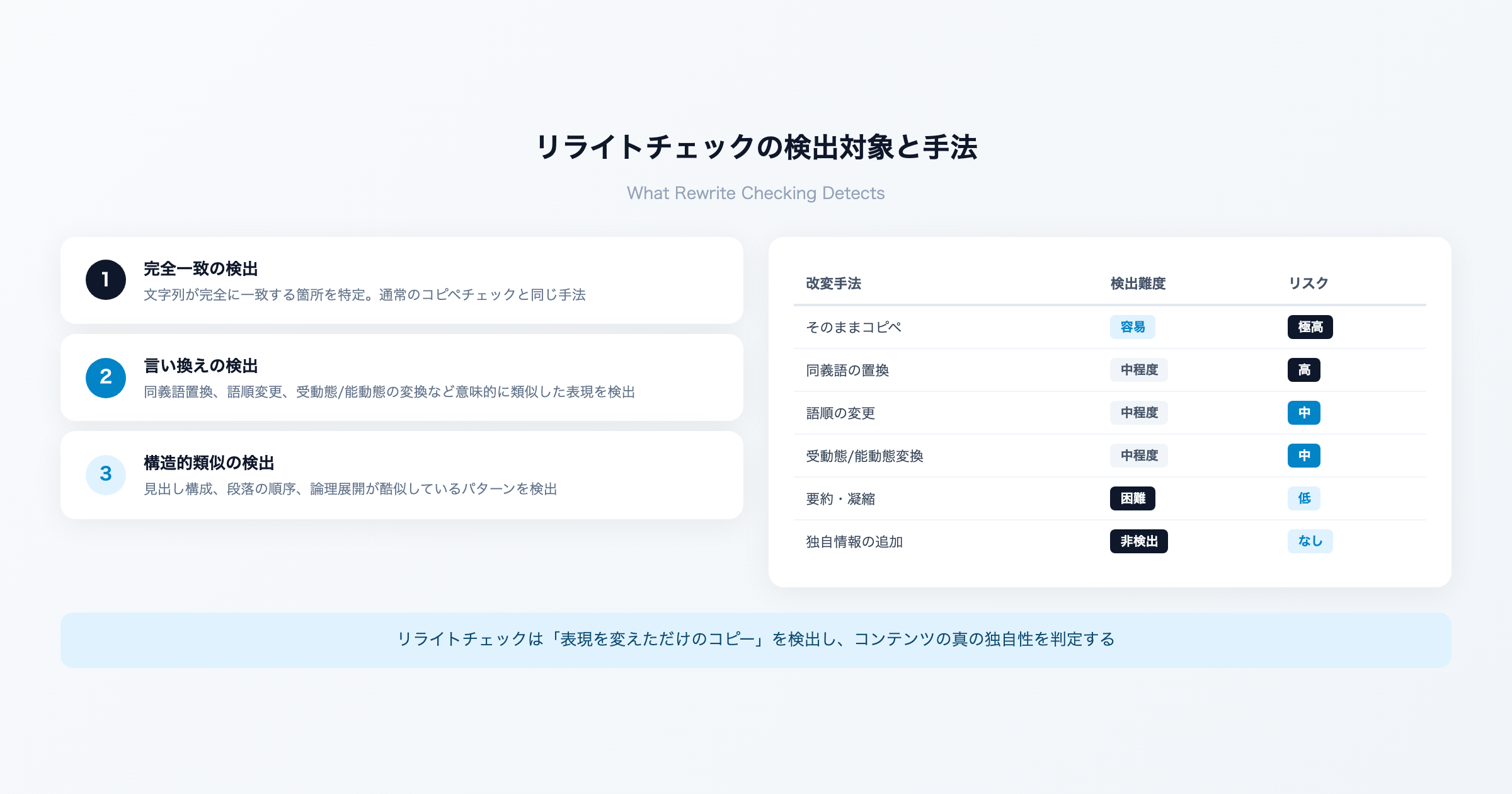The width and height of the screenshot is (1512, 794).
Task: Click the 高 risk badge
Action: 1304,370
